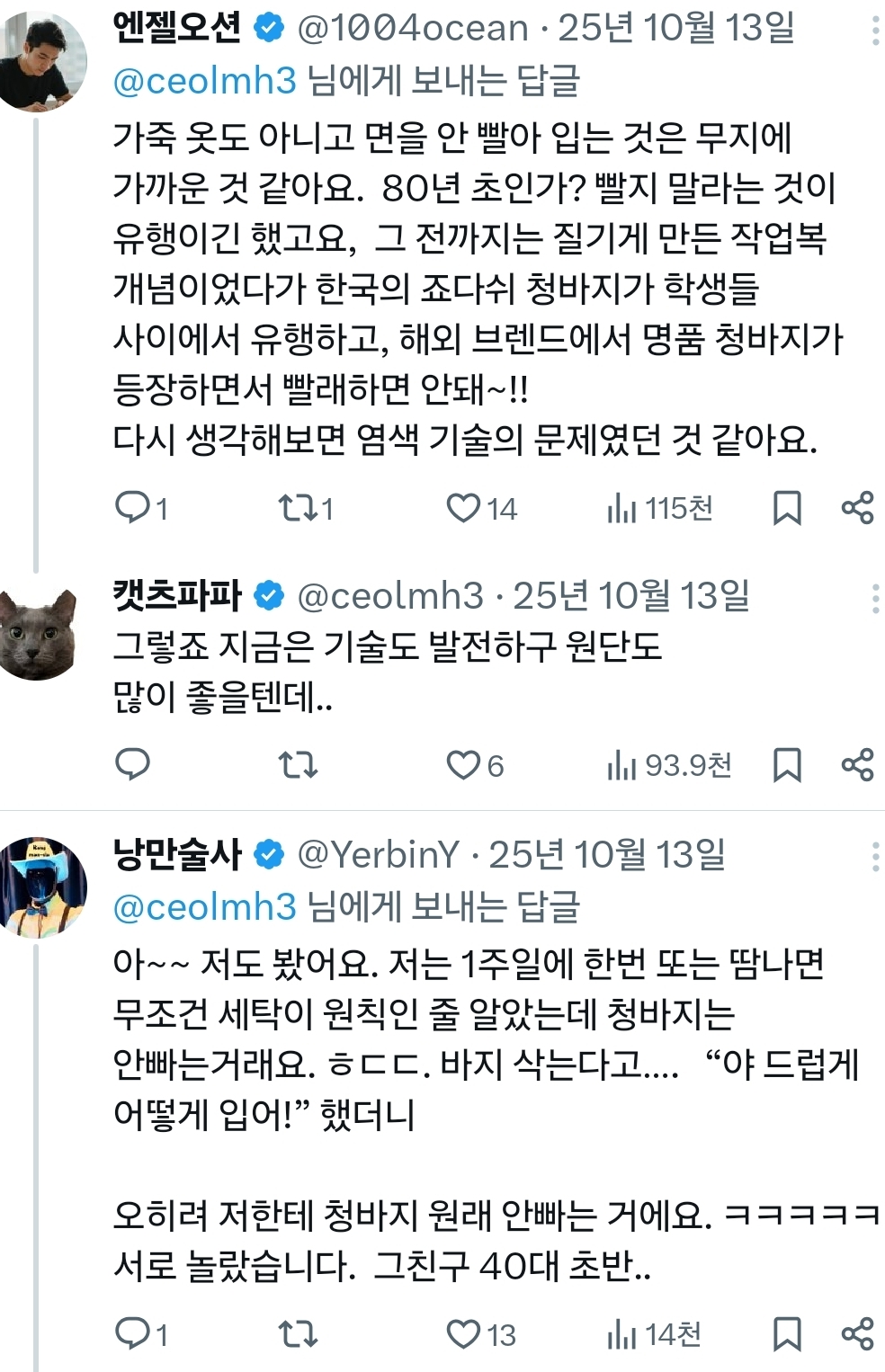View analytics showing 115천 views
Screen dimensions: 885x1372
pos(660,508)
